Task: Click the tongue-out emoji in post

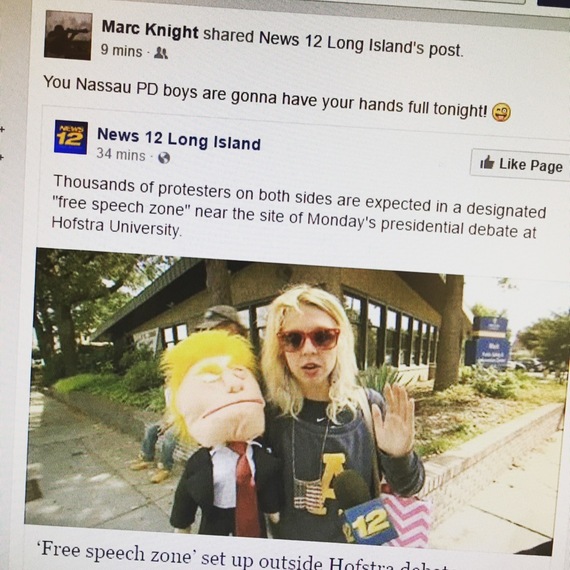Action: [501, 112]
